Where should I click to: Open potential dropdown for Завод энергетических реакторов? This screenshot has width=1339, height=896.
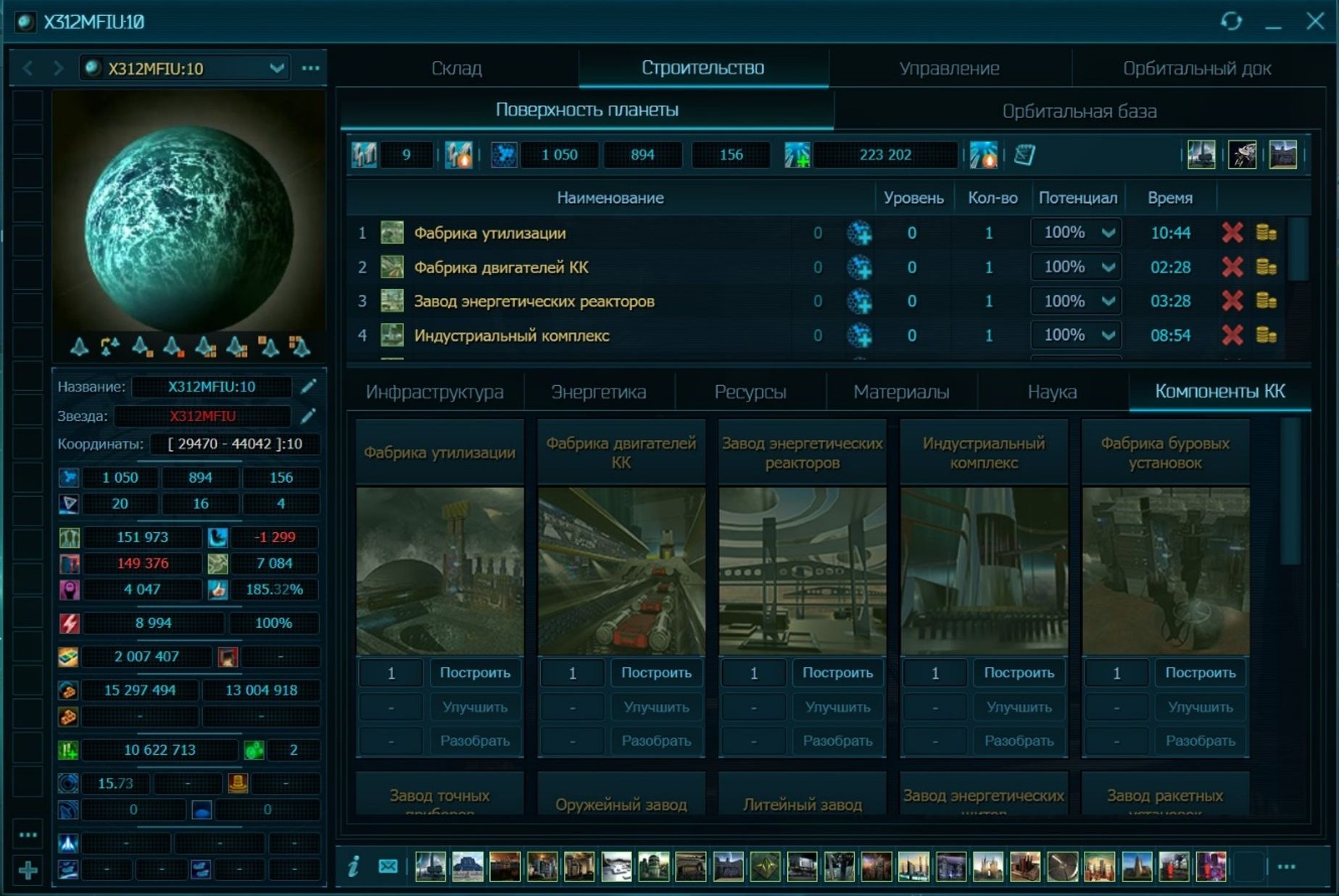(x=1108, y=301)
